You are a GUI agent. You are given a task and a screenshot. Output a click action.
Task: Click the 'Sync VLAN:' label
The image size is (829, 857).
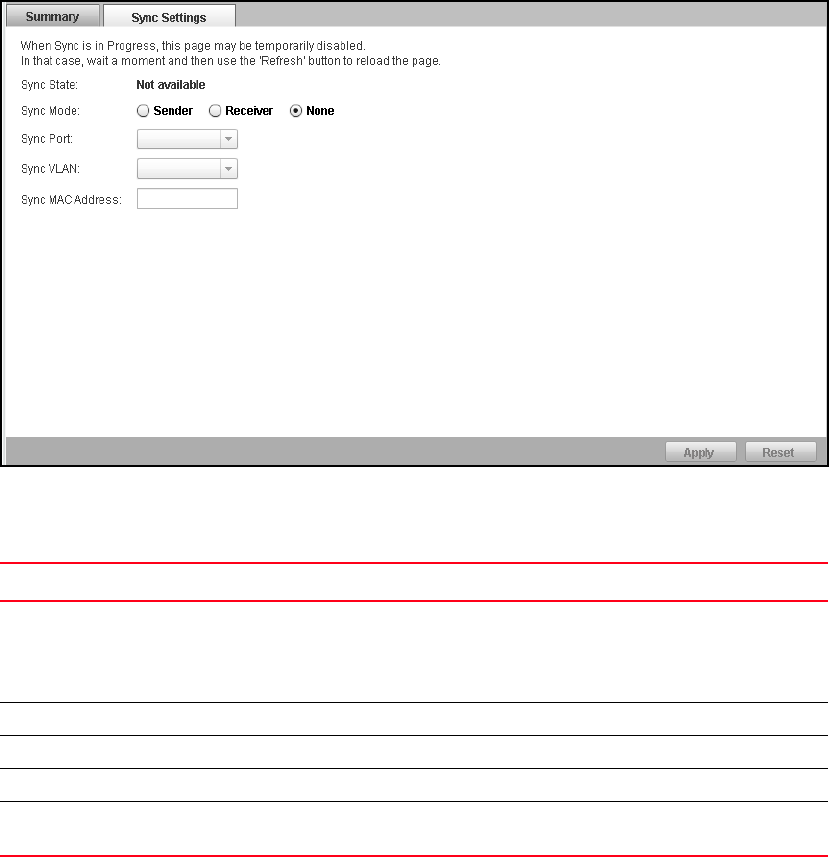click(50, 169)
